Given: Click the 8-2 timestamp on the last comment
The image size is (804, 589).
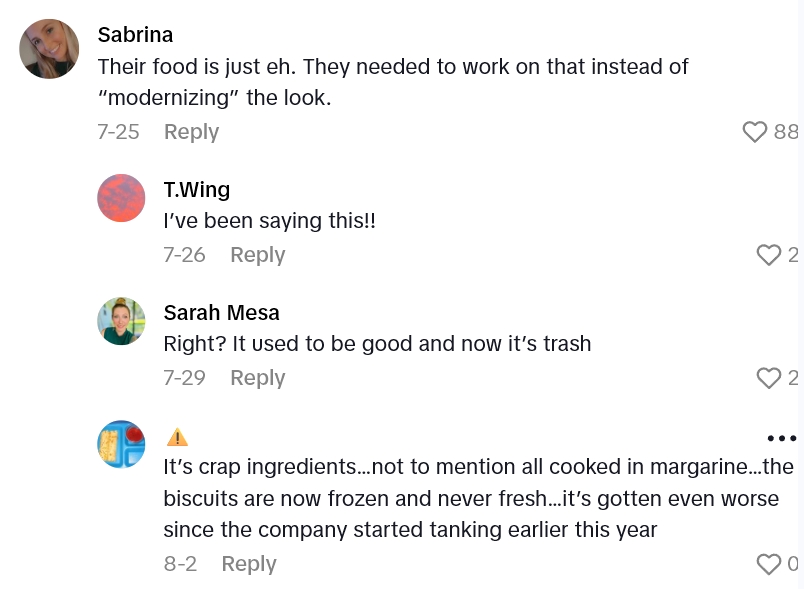Looking at the screenshot, I should (180, 564).
